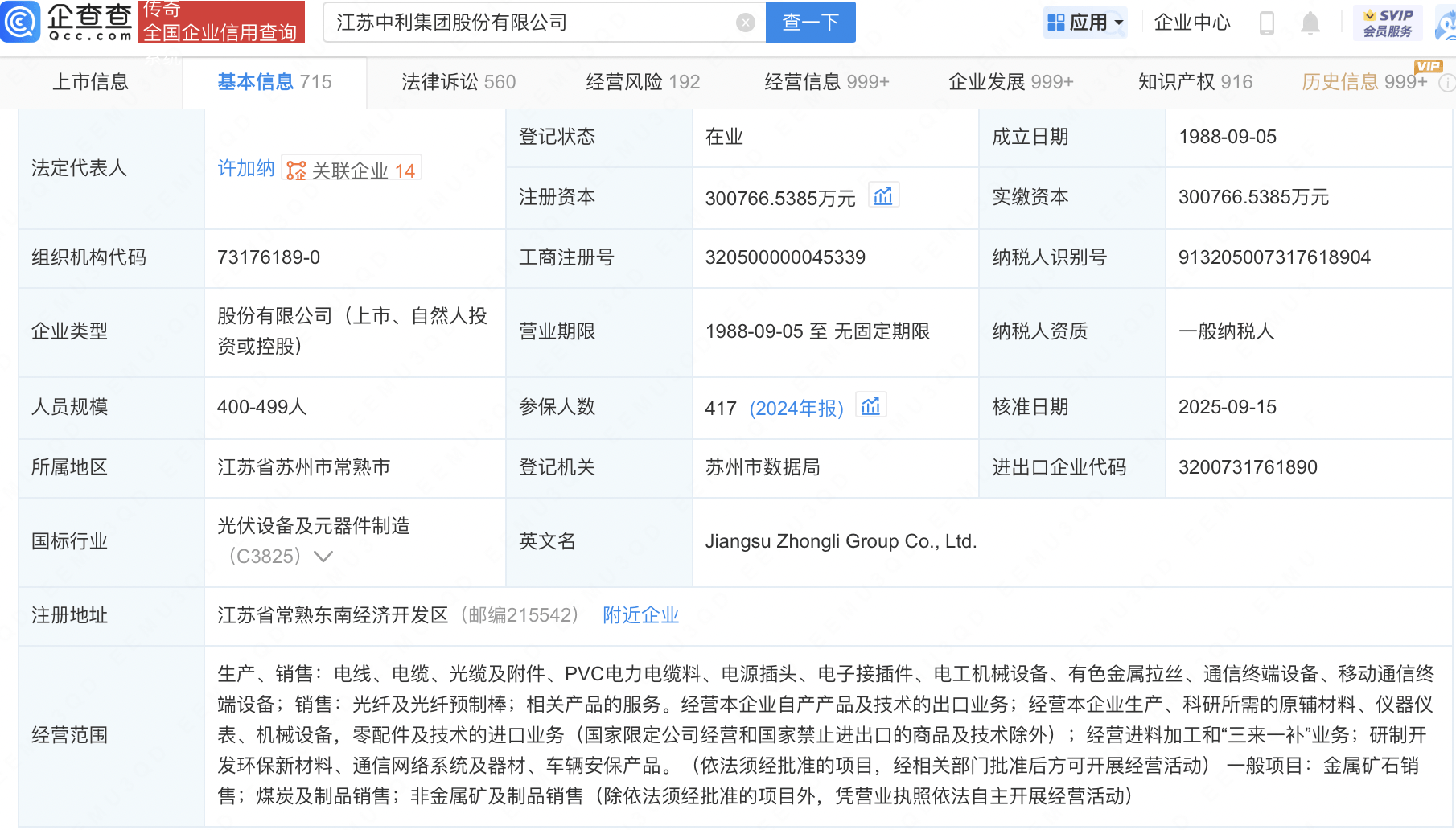Select region 江苏省苏州市常熟市

pyautogui.click(x=304, y=467)
